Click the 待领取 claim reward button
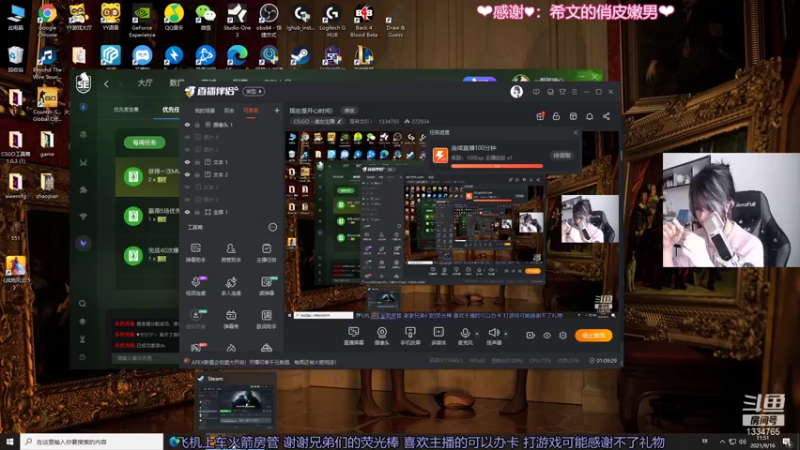The width and height of the screenshot is (800, 450). tap(562, 155)
